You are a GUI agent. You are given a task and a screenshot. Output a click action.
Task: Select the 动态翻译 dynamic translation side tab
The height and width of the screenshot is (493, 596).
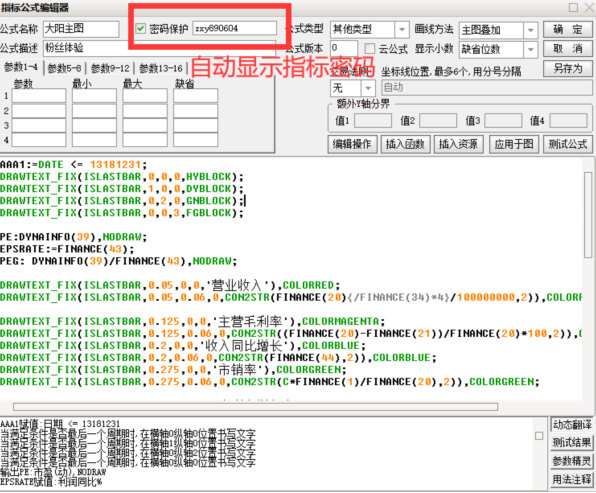tap(572, 425)
